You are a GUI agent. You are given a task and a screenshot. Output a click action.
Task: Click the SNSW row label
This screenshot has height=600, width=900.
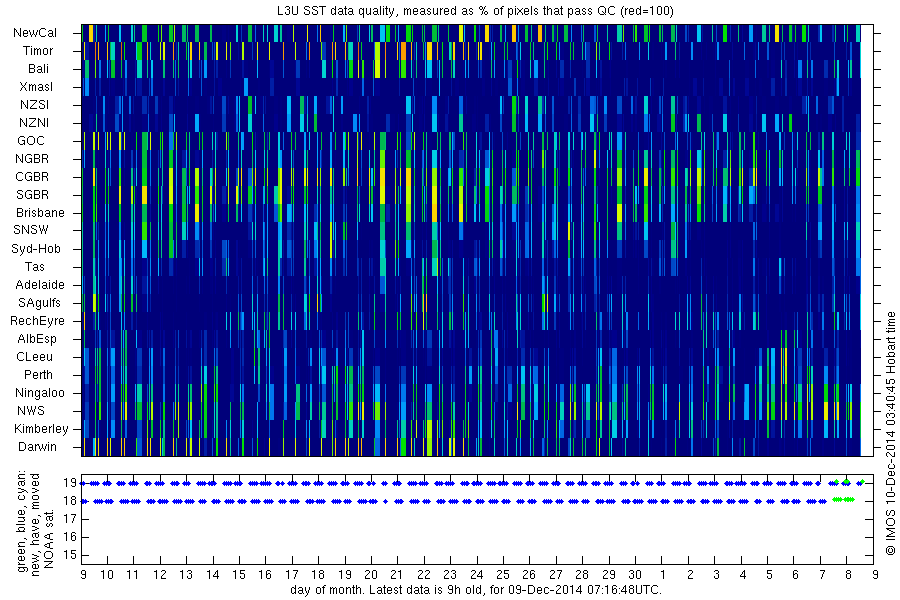pyautogui.click(x=31, y=230)
